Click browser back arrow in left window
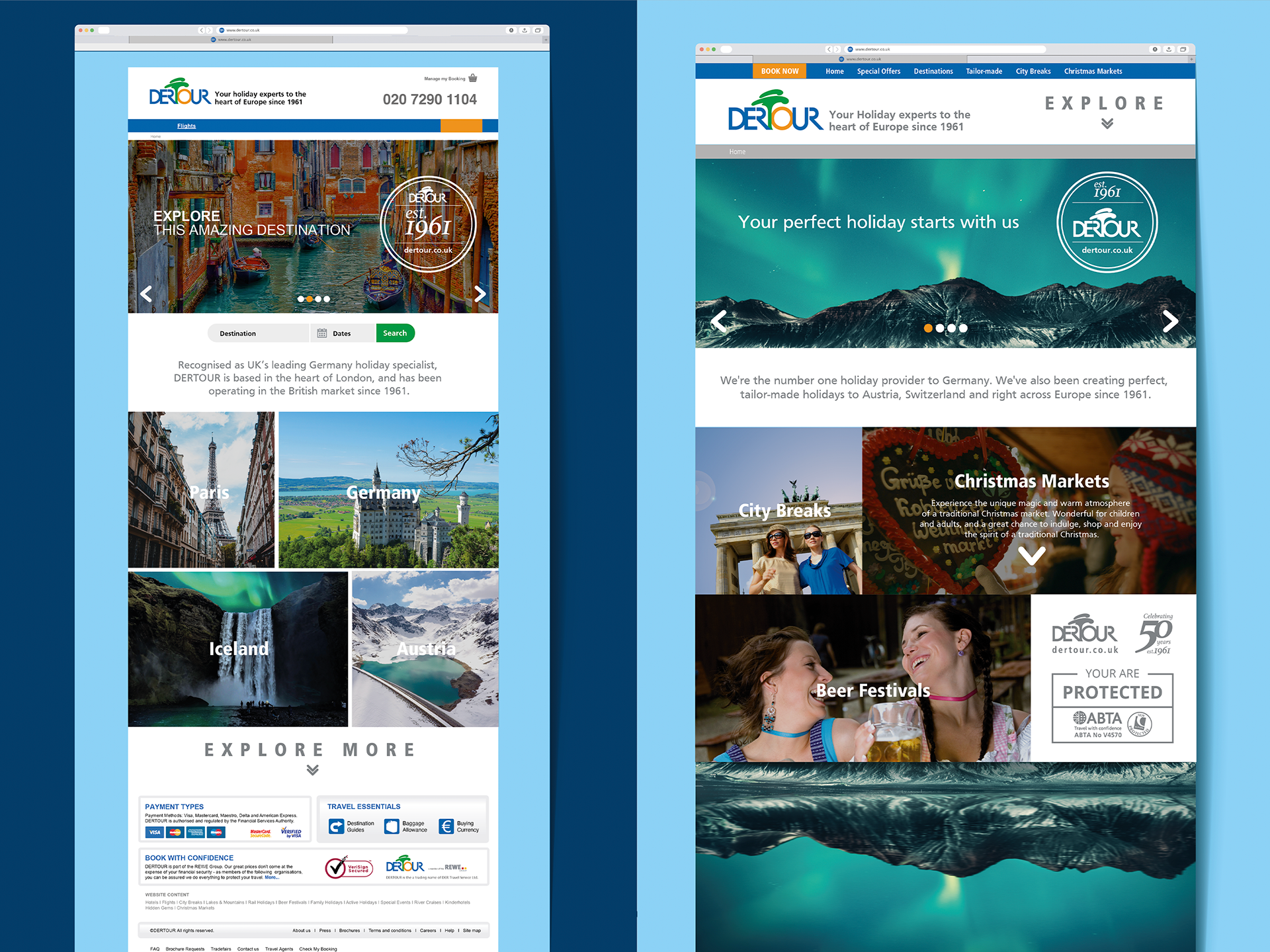Screen dimensions: 1270x952 point(202,30)
